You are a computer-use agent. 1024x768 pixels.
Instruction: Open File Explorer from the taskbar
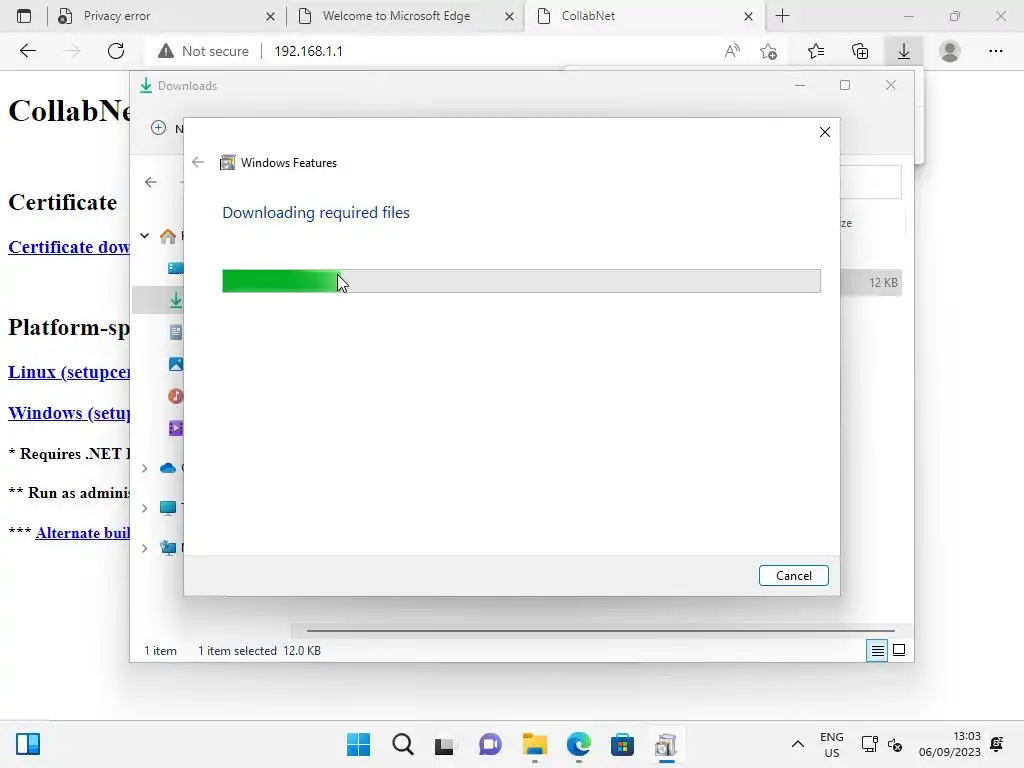(x=534, y=744)
